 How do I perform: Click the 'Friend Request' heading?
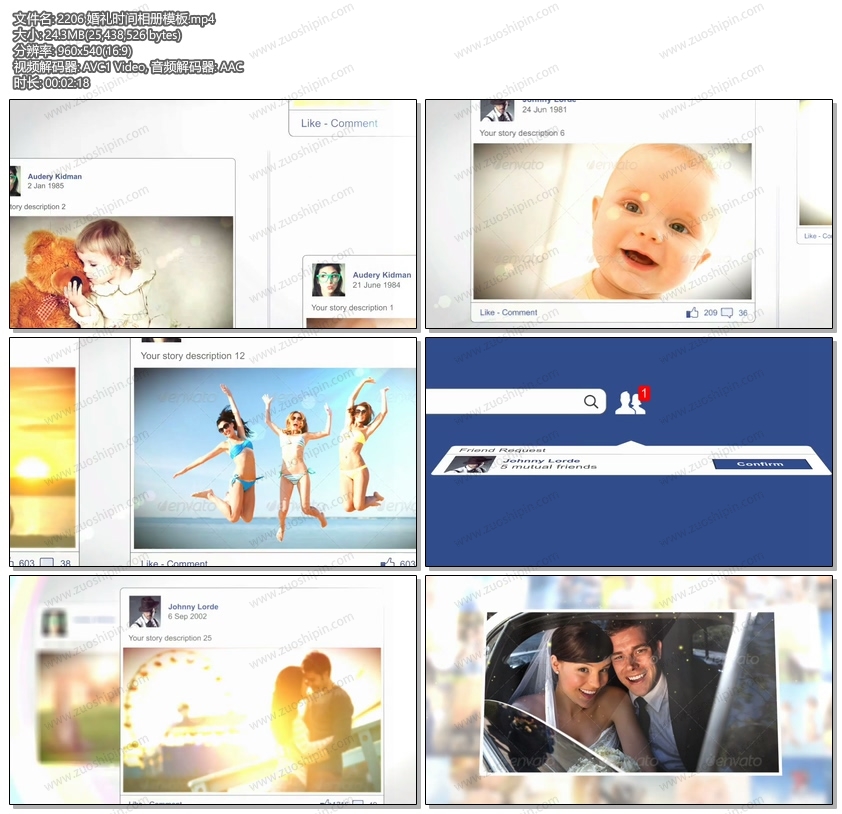[502, 450]
